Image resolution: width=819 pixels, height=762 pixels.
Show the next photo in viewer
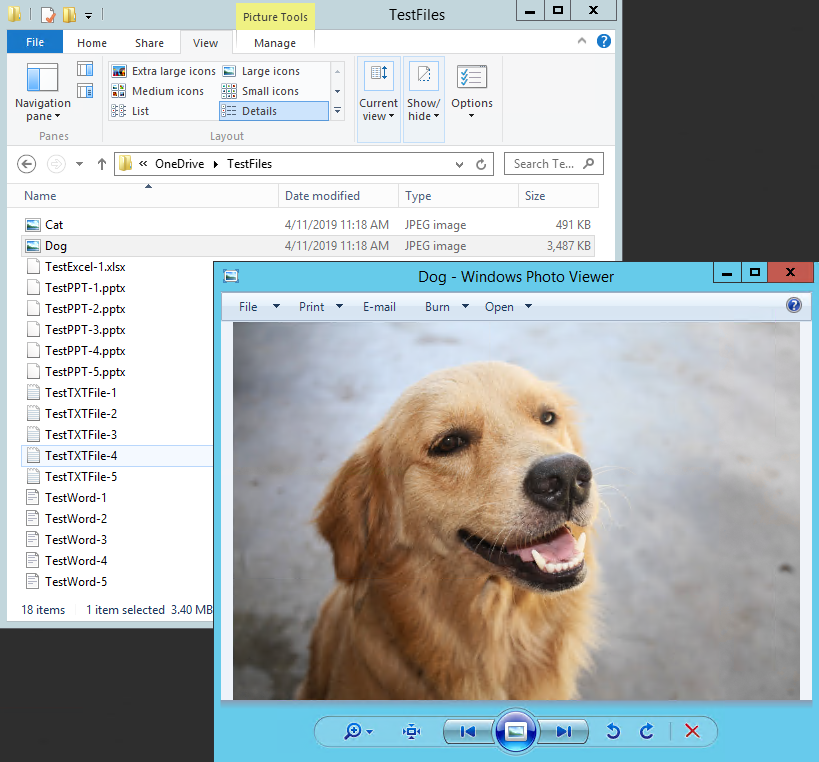click(x=564, y=732)
